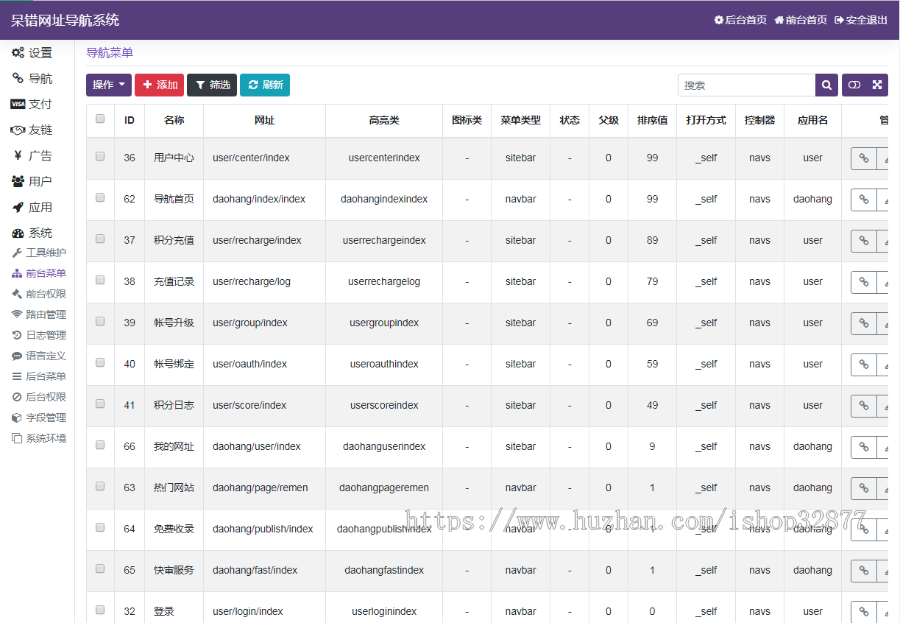Open 后台菜单 backend menu
Screen dimensions: 900x623
(x=39, y=377)
